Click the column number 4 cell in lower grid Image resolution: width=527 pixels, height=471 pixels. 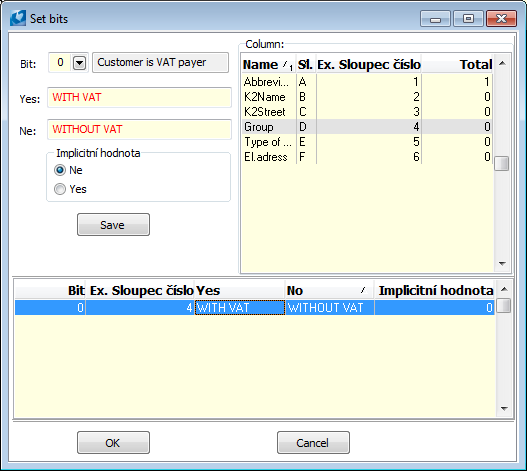[x=140, y=308]
